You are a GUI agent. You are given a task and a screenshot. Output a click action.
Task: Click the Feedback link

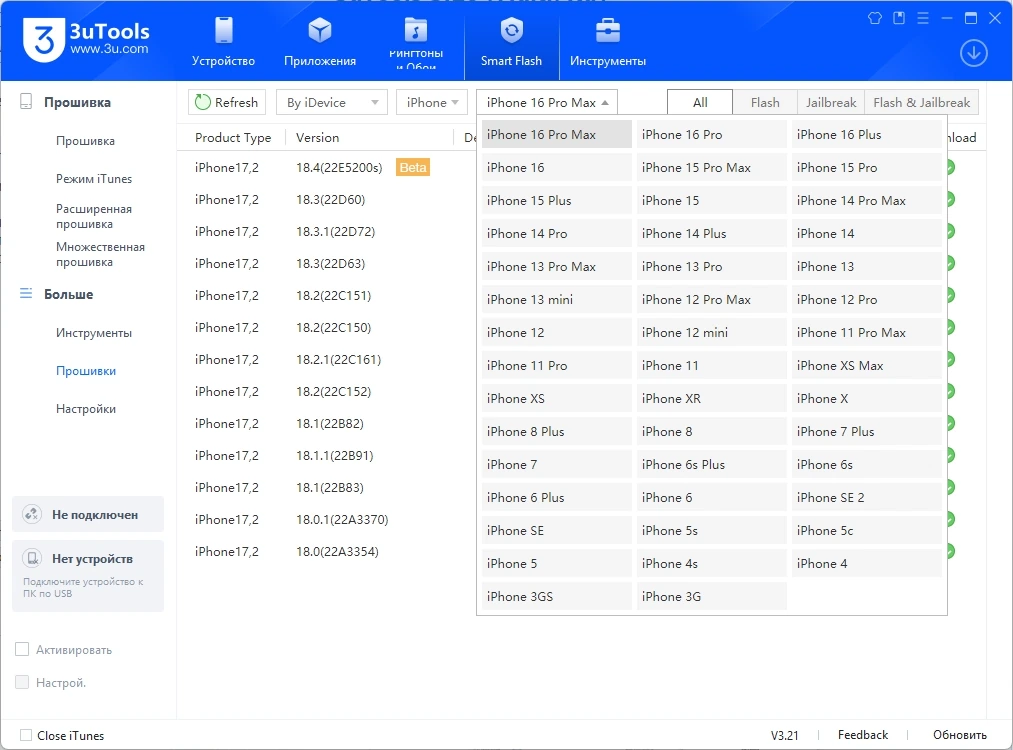point(862,734)
